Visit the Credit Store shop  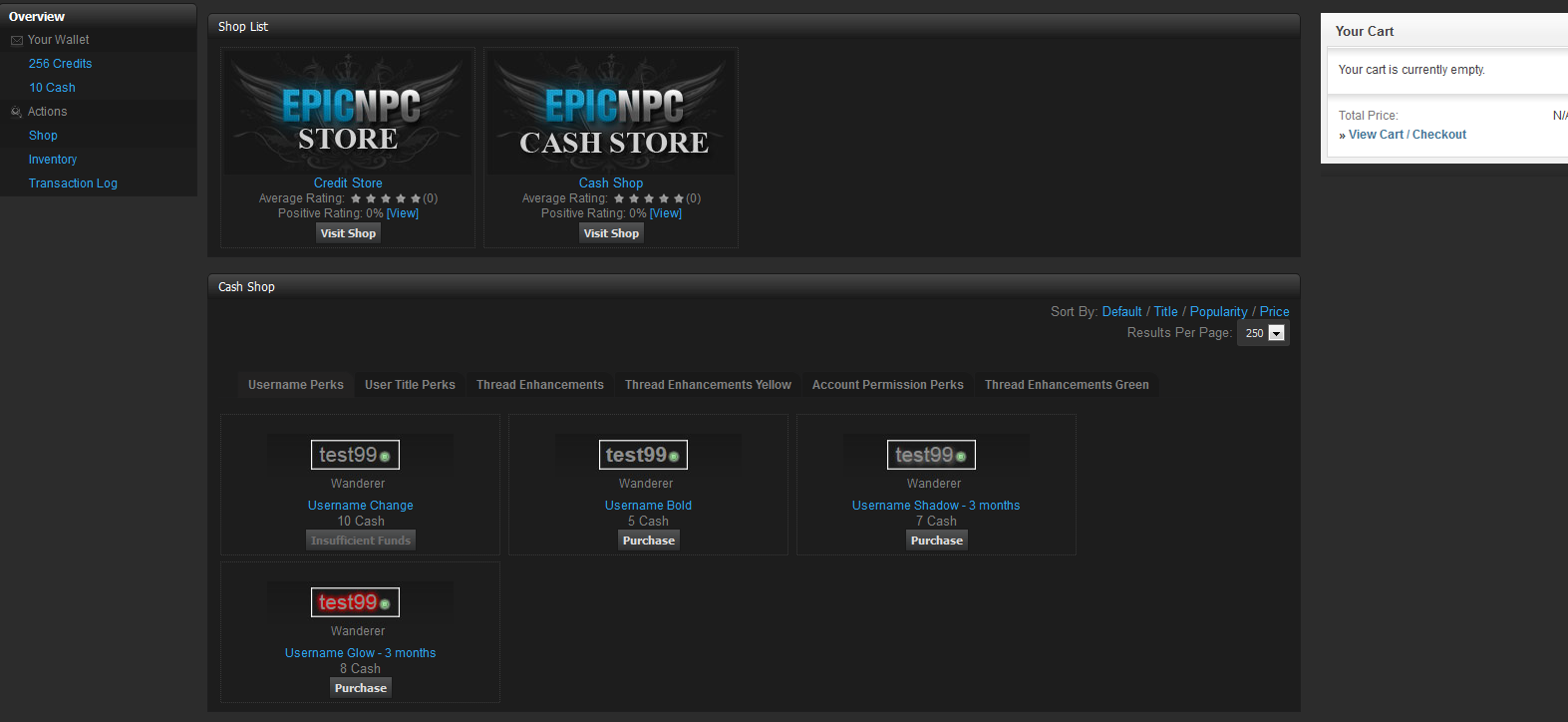pos(348,233)
